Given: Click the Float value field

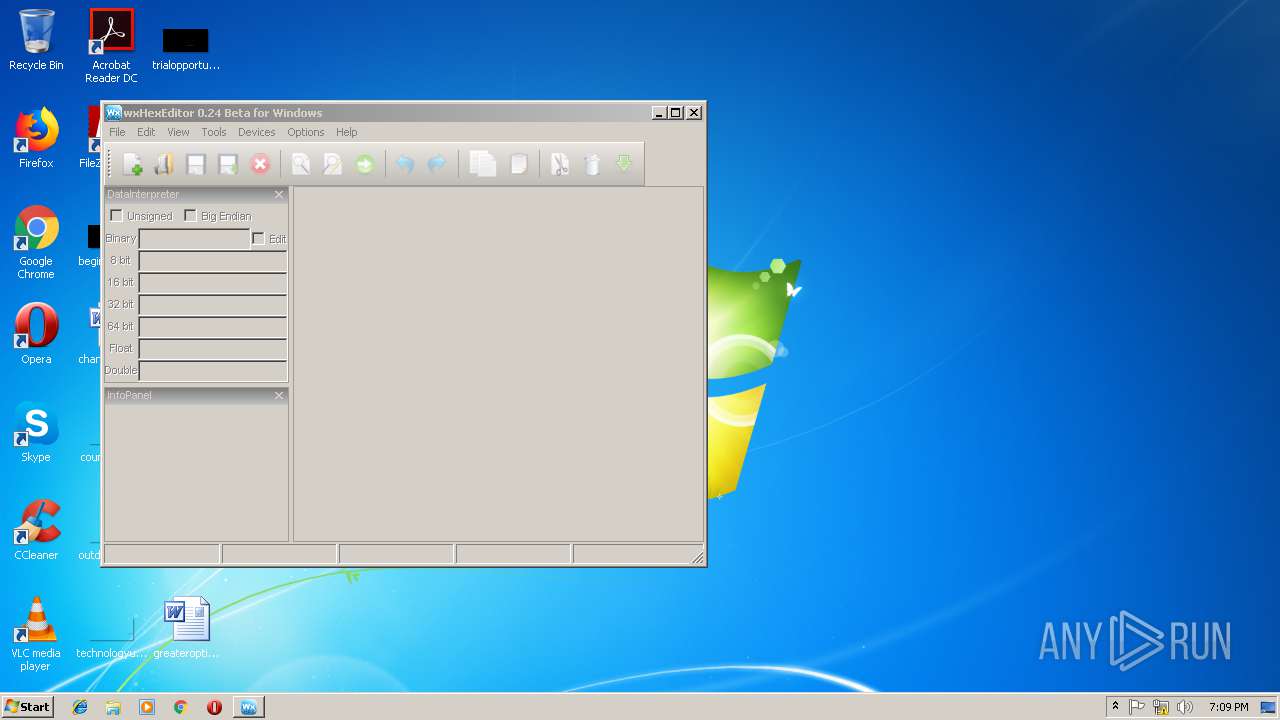Looking at the screenshot, I should 213,349.
